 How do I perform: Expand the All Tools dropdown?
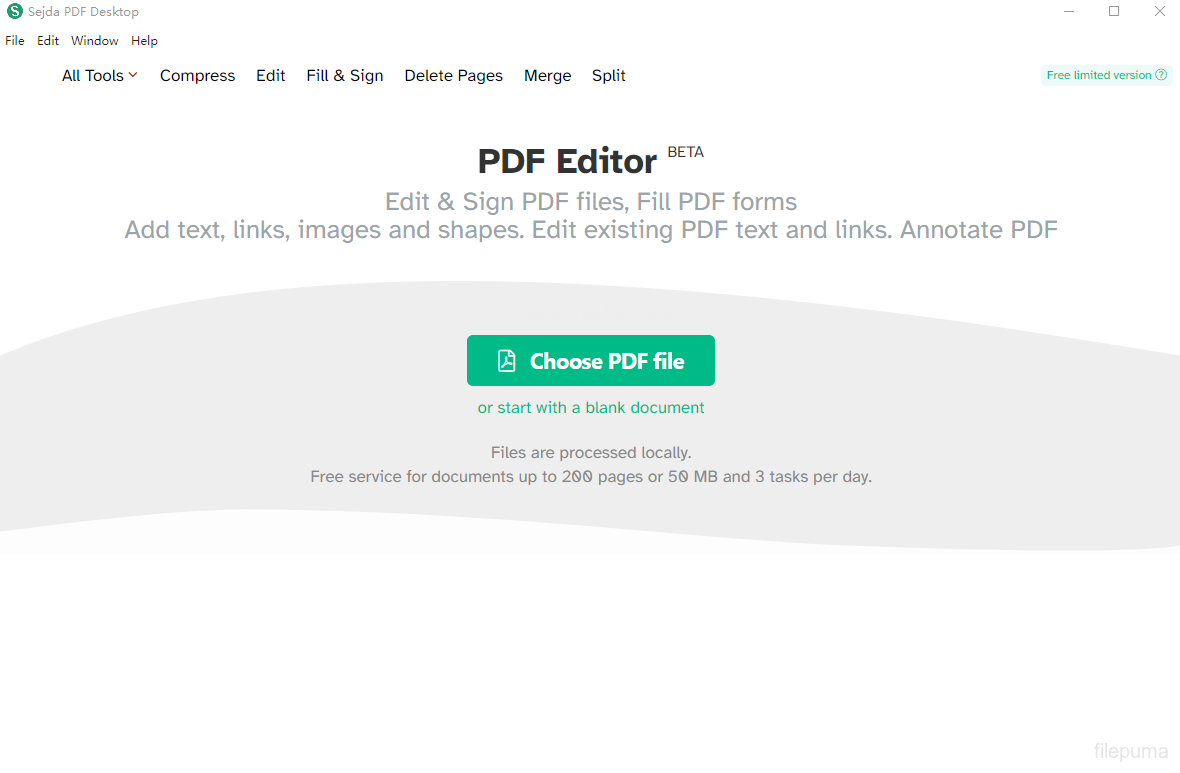point(99,76)
